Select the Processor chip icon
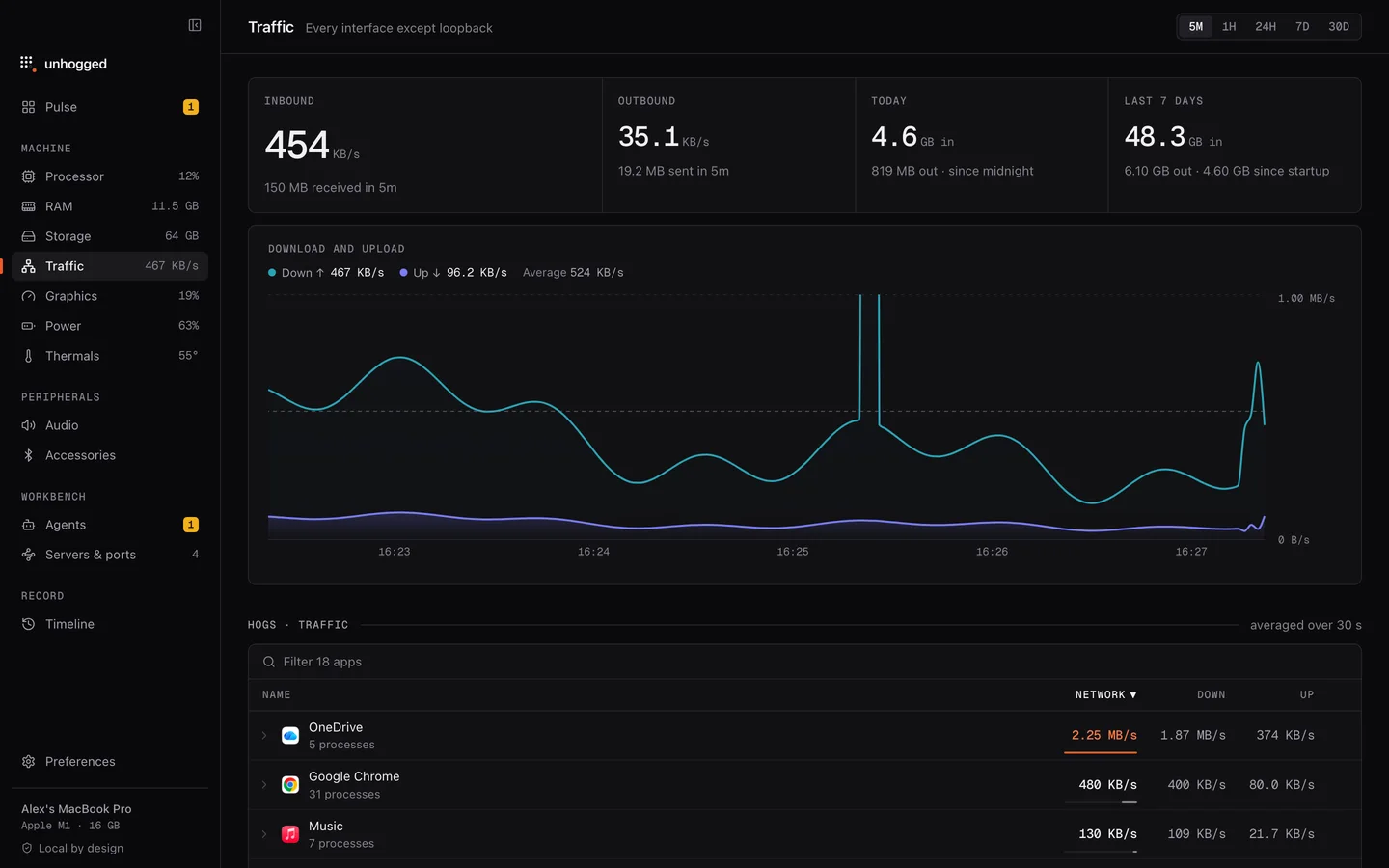Viewport: 1389px width, 868px height. tap(28, 176)
